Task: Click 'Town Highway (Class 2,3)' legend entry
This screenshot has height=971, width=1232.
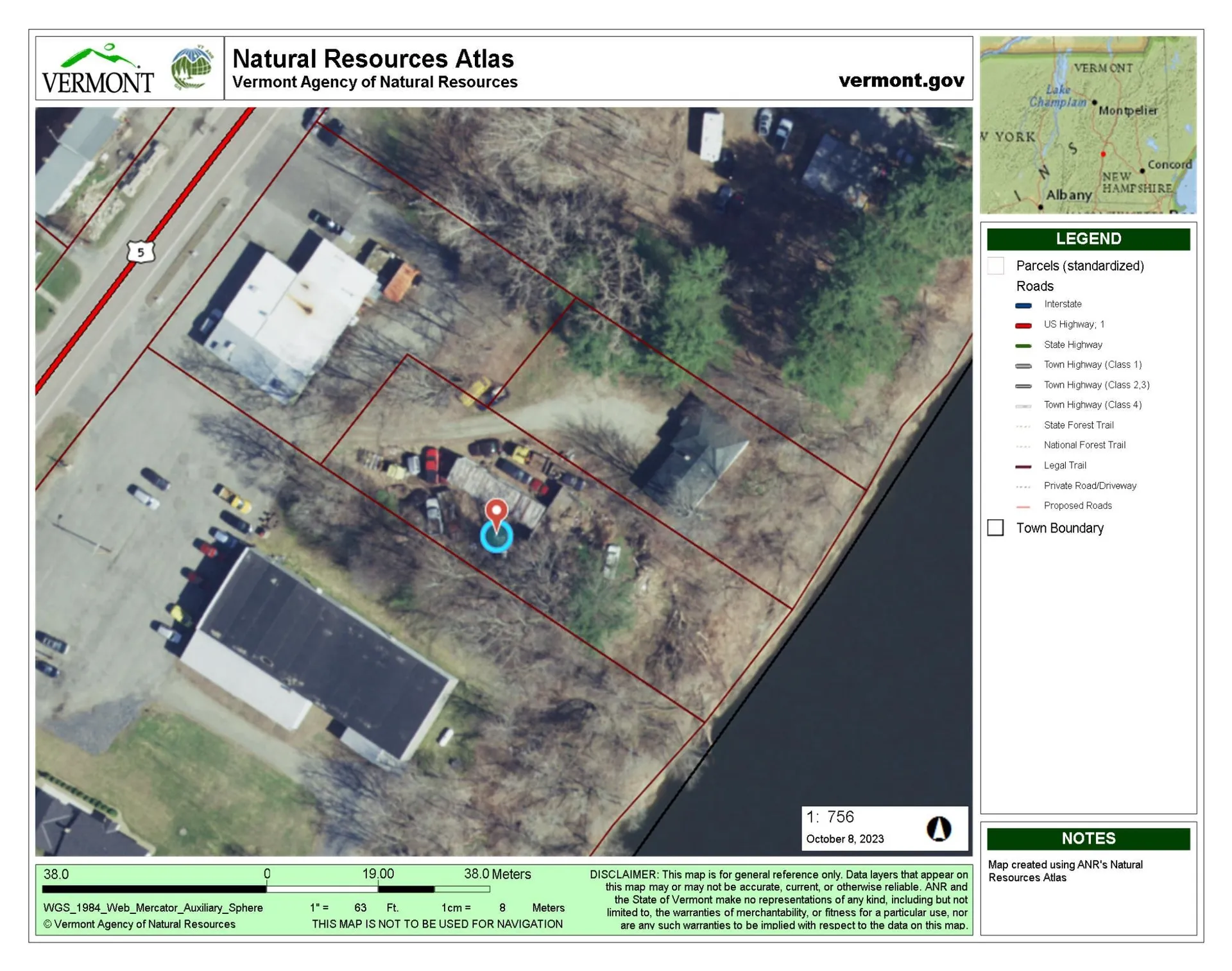Action: pyautogui.click(x=1096, y=385)
